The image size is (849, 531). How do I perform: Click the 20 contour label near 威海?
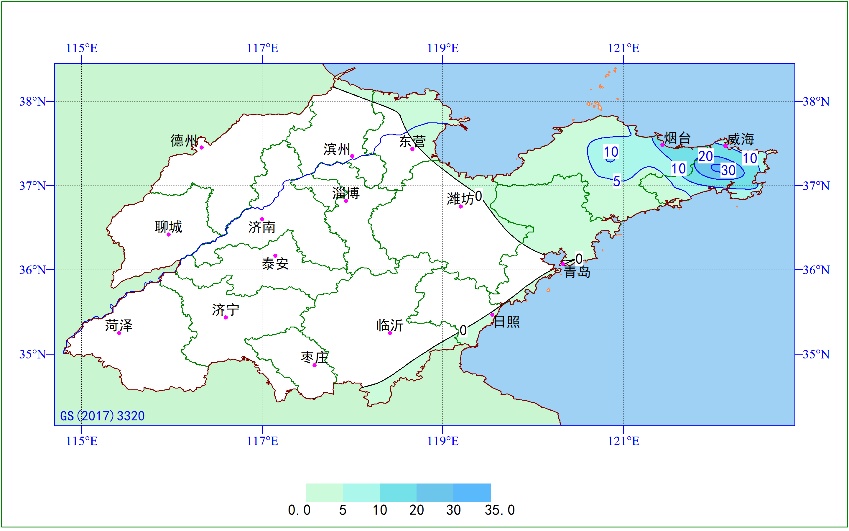click(706, 156)
